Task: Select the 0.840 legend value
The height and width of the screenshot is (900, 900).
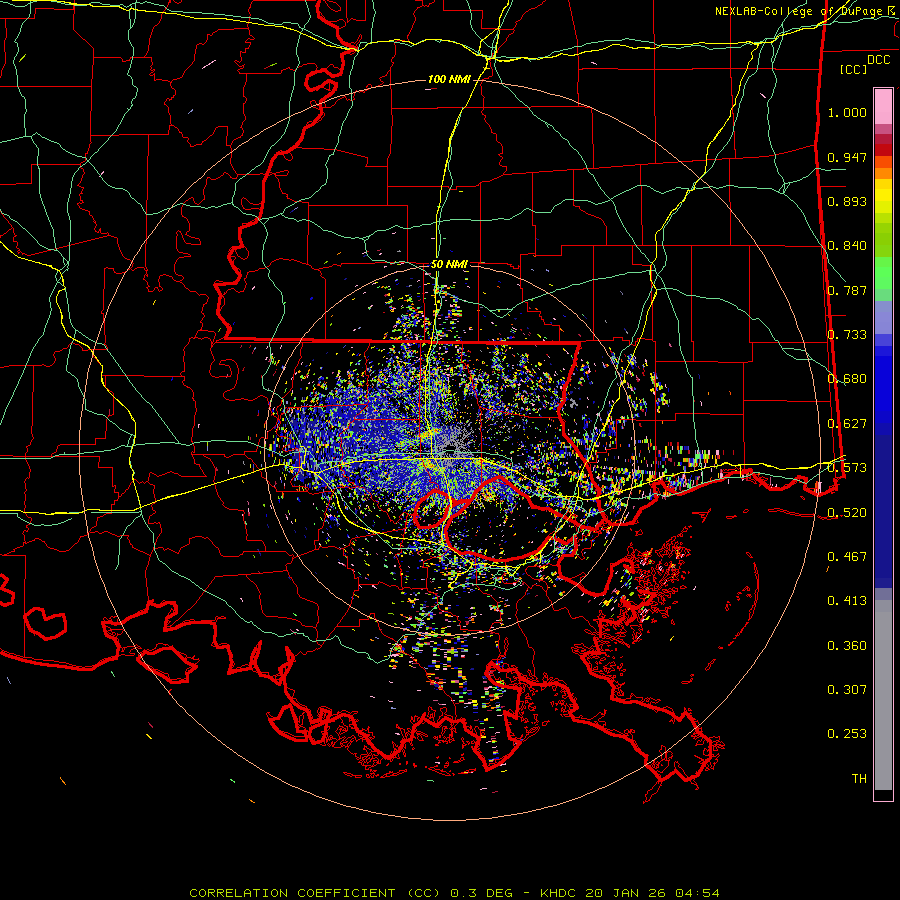Action: (x=847, y=246)
